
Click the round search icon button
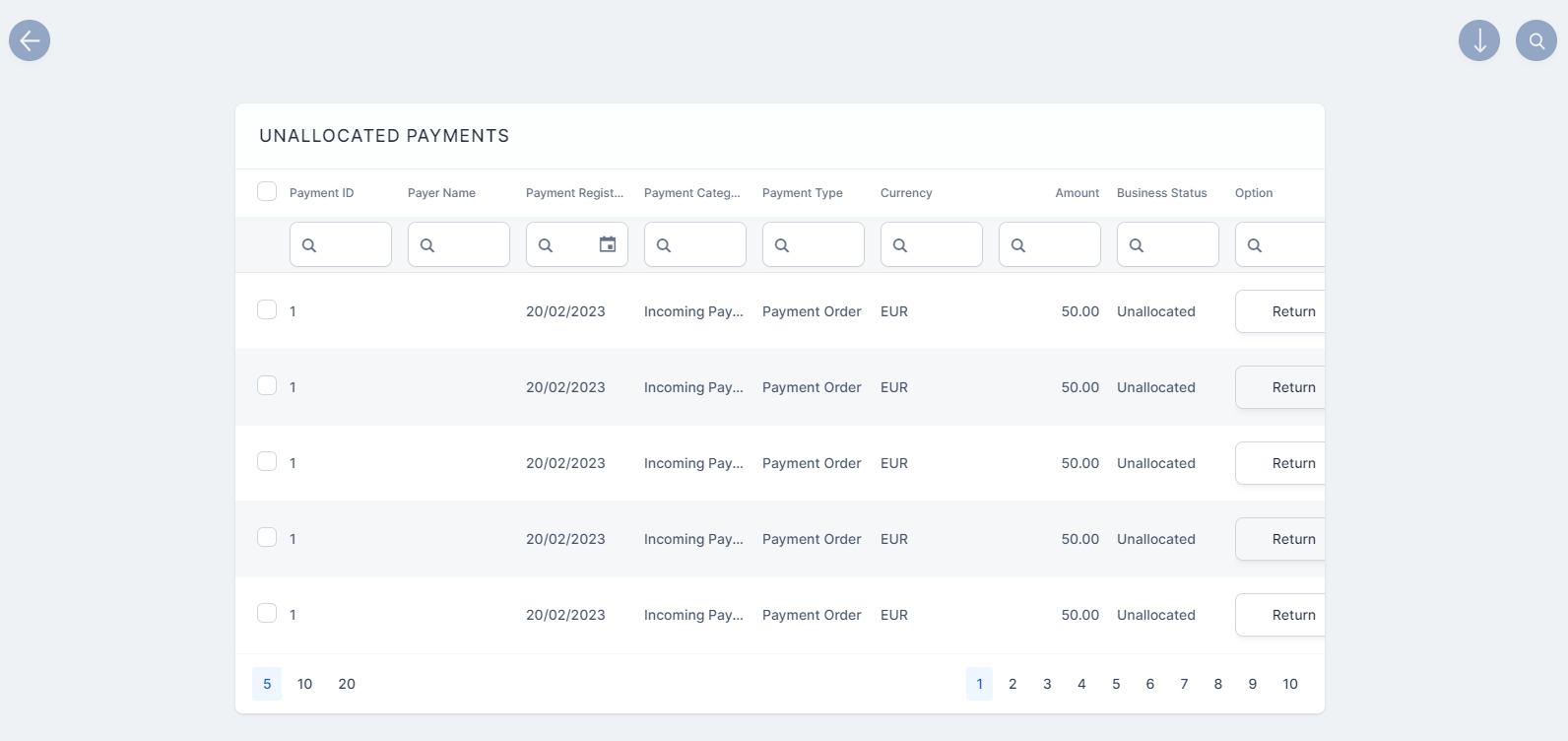pyautogui.click(x=1535, y=40)
